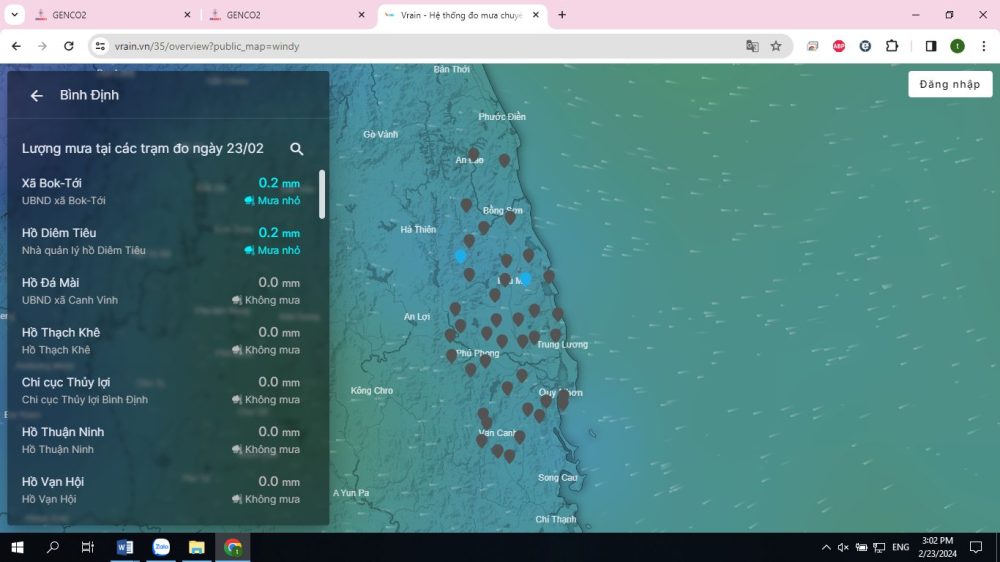Toggle the browser side panel
Image resolution: width=1000 pixels, height=562 pixels.
[931, 46]
